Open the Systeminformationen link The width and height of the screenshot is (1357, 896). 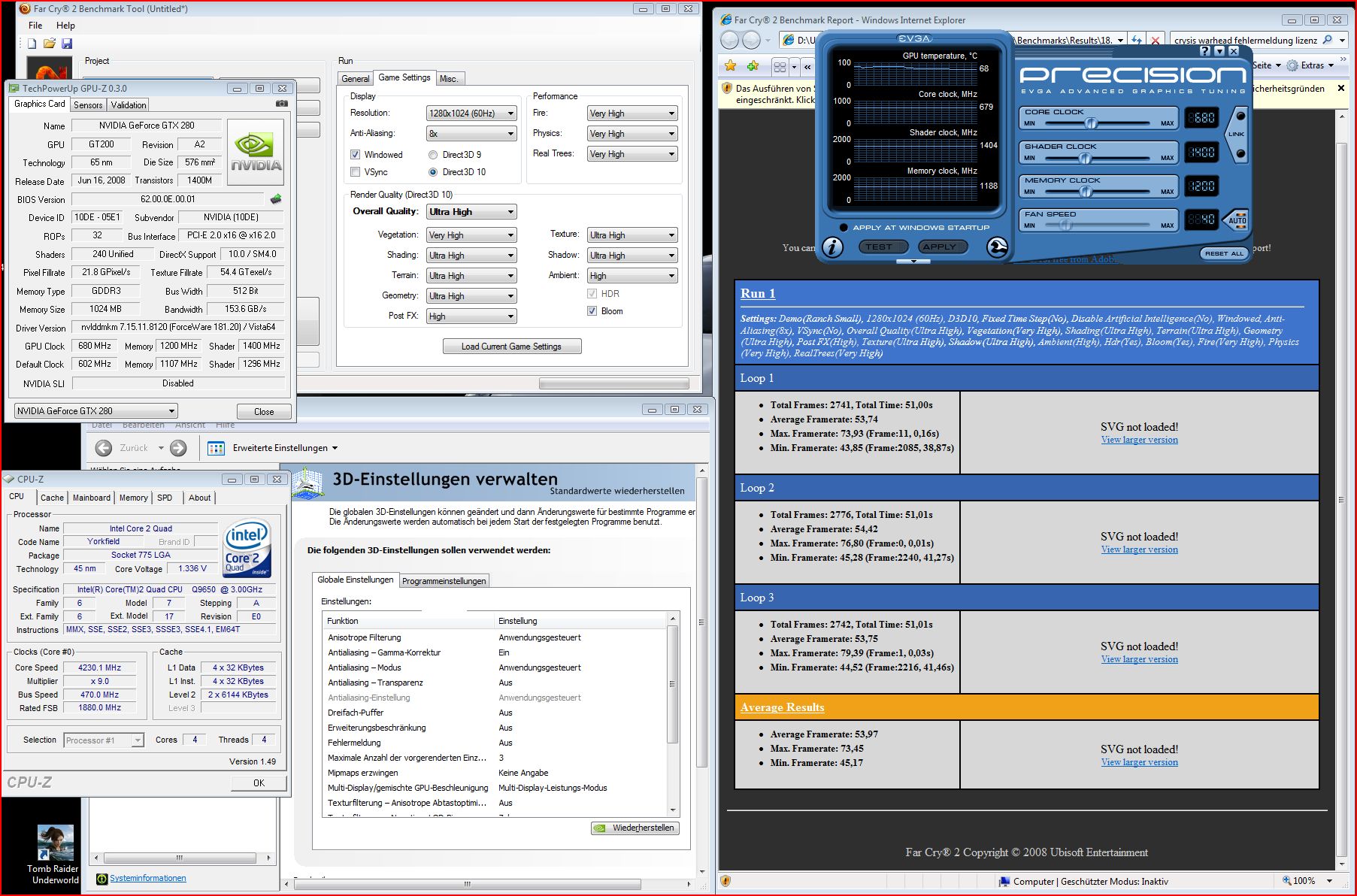point(147,878)
